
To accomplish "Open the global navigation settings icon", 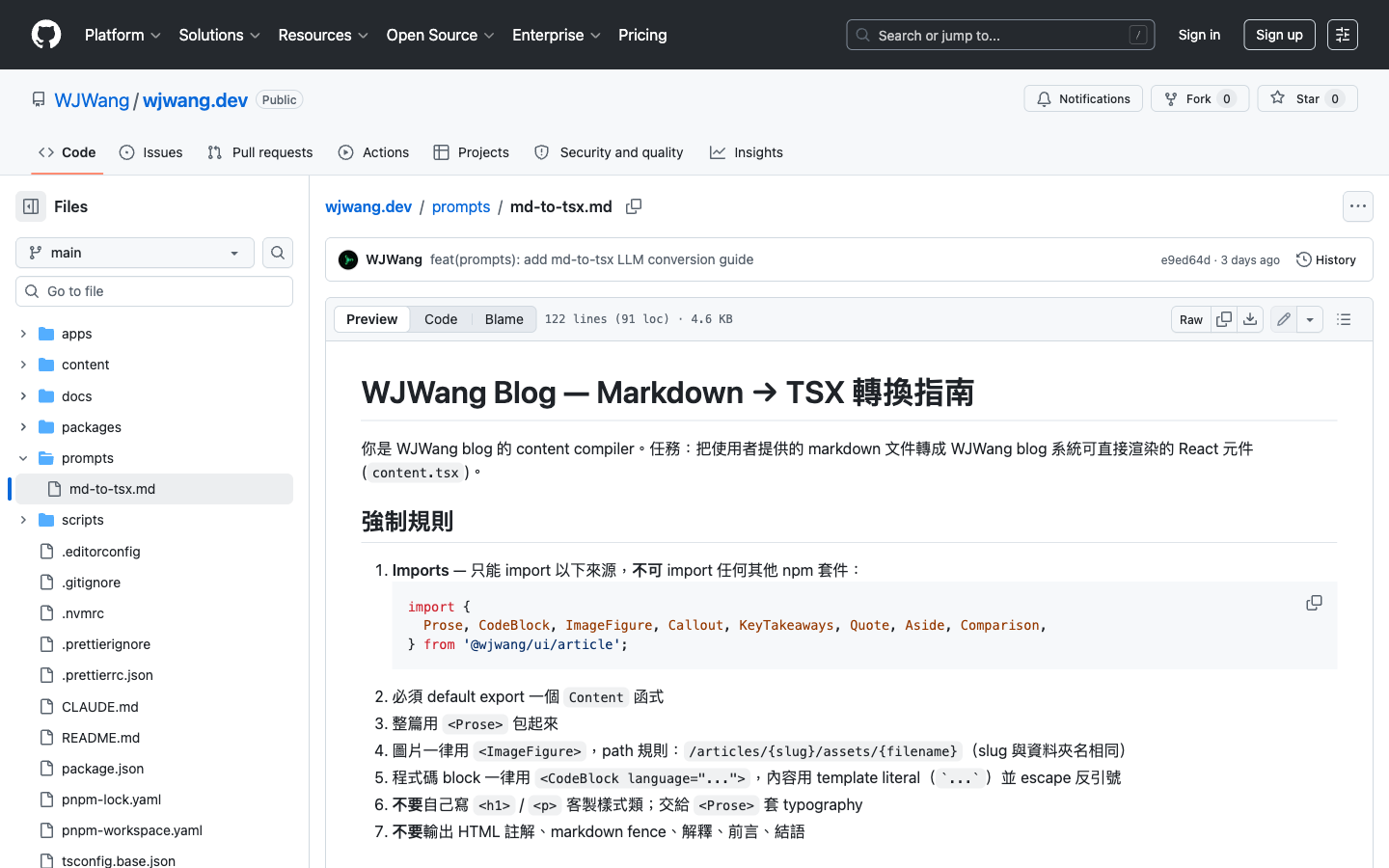I will [x=1343, y=35].
